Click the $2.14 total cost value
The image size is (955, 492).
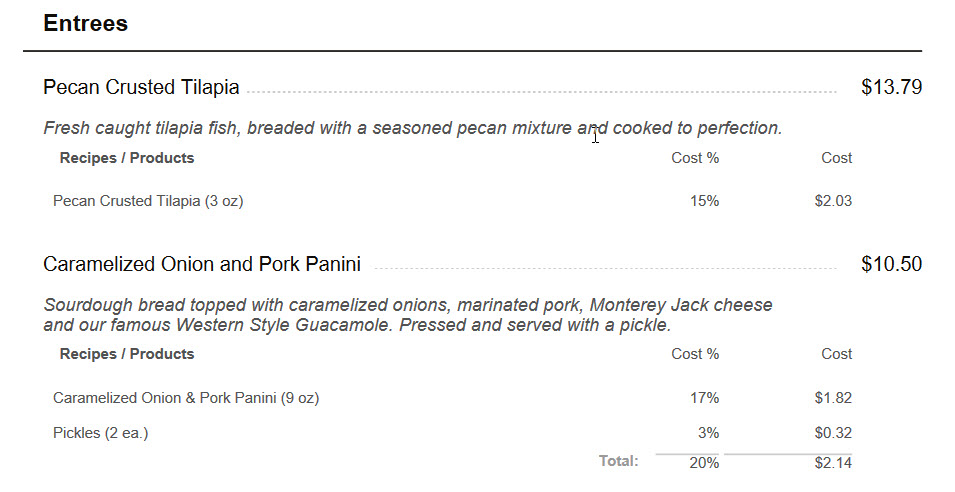click(833, 462)
